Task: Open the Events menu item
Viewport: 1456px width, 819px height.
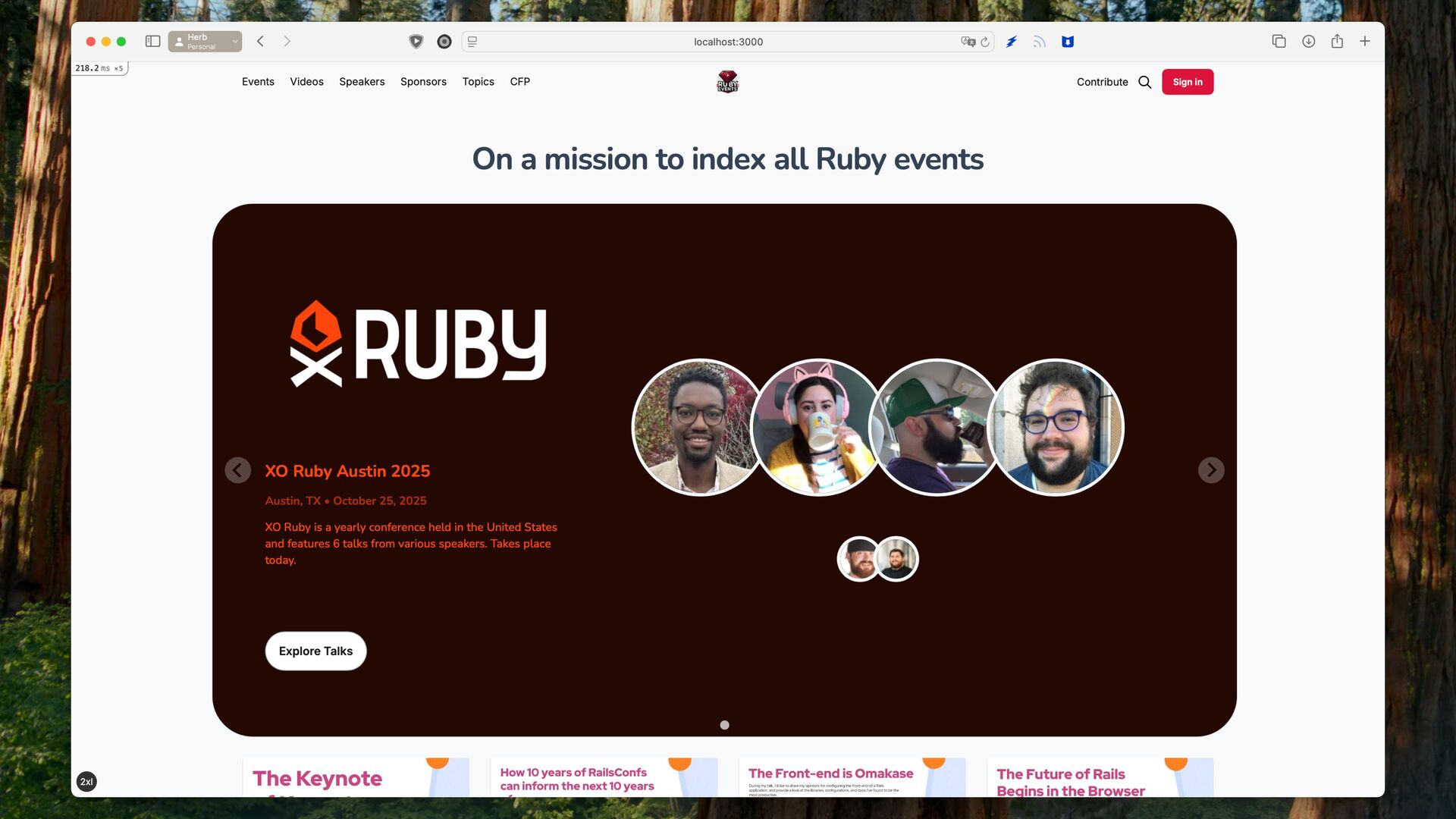Action: pyautogui.click(x=258, y=82)
